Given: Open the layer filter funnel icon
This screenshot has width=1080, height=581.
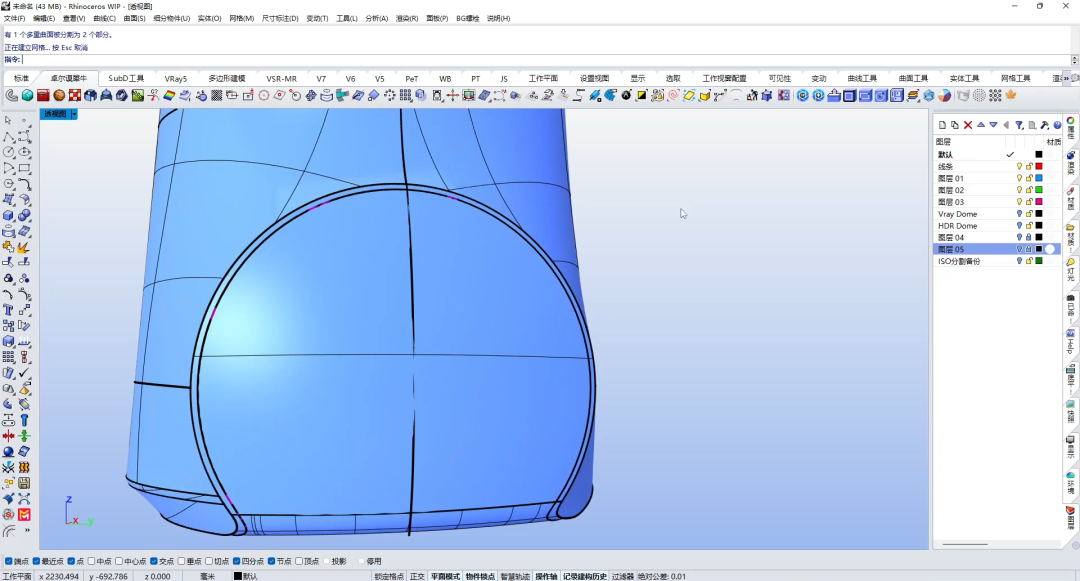Looking at the screenshot, I should [1019, 125].
